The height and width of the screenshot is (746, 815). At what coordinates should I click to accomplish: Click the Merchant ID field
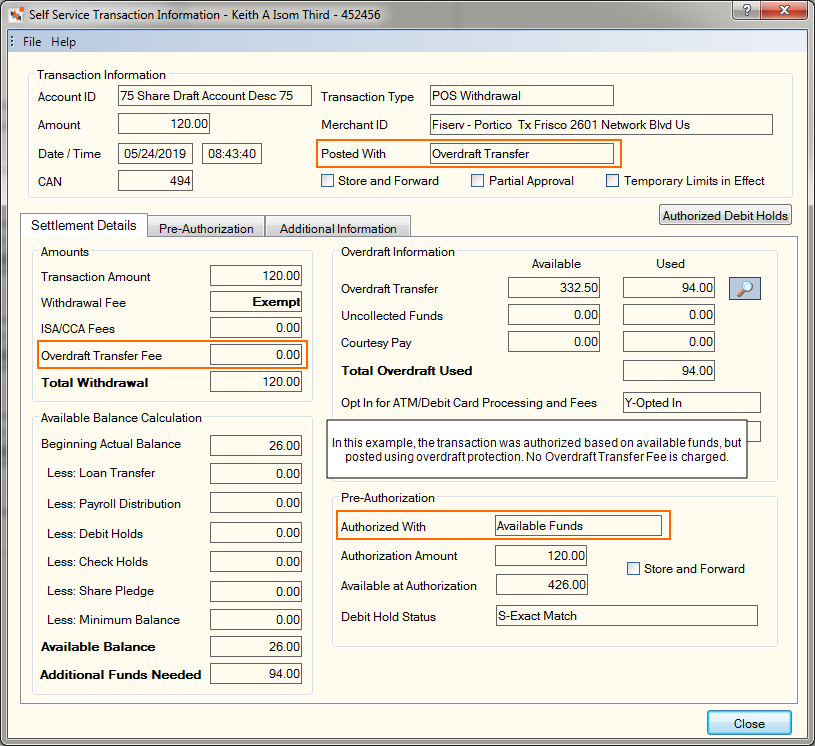tap(601, 125)
